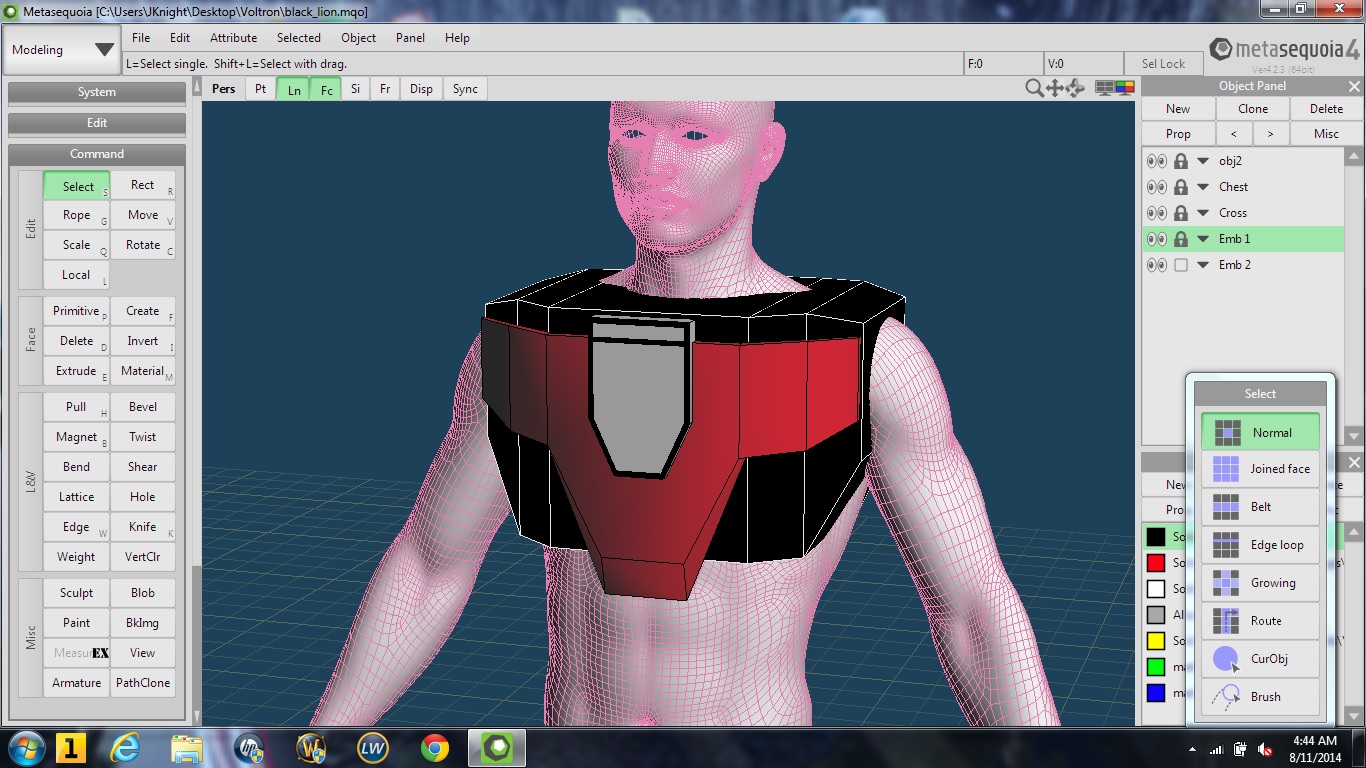This screenshot has height=768, width=1366.
Task: Close the Object Panel
Action: 1354,86
